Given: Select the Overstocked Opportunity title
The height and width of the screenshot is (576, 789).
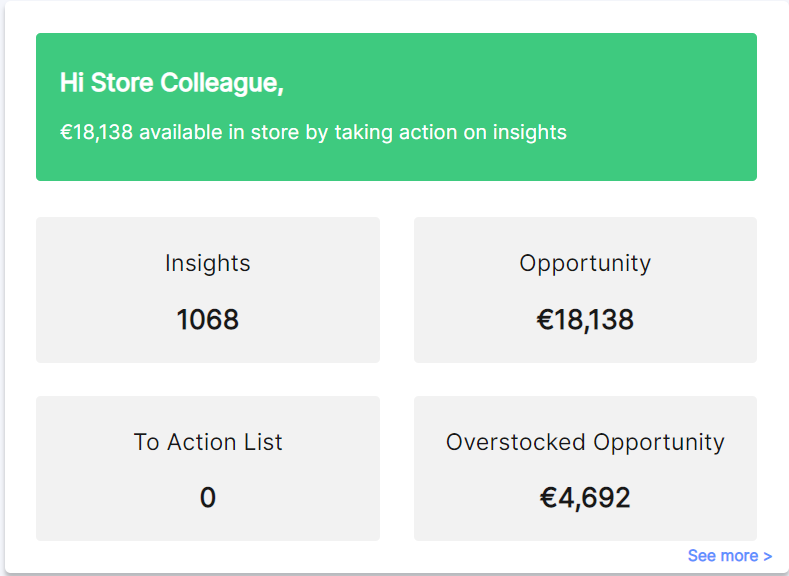Looking at the screenshot, I should coord(585,442).
